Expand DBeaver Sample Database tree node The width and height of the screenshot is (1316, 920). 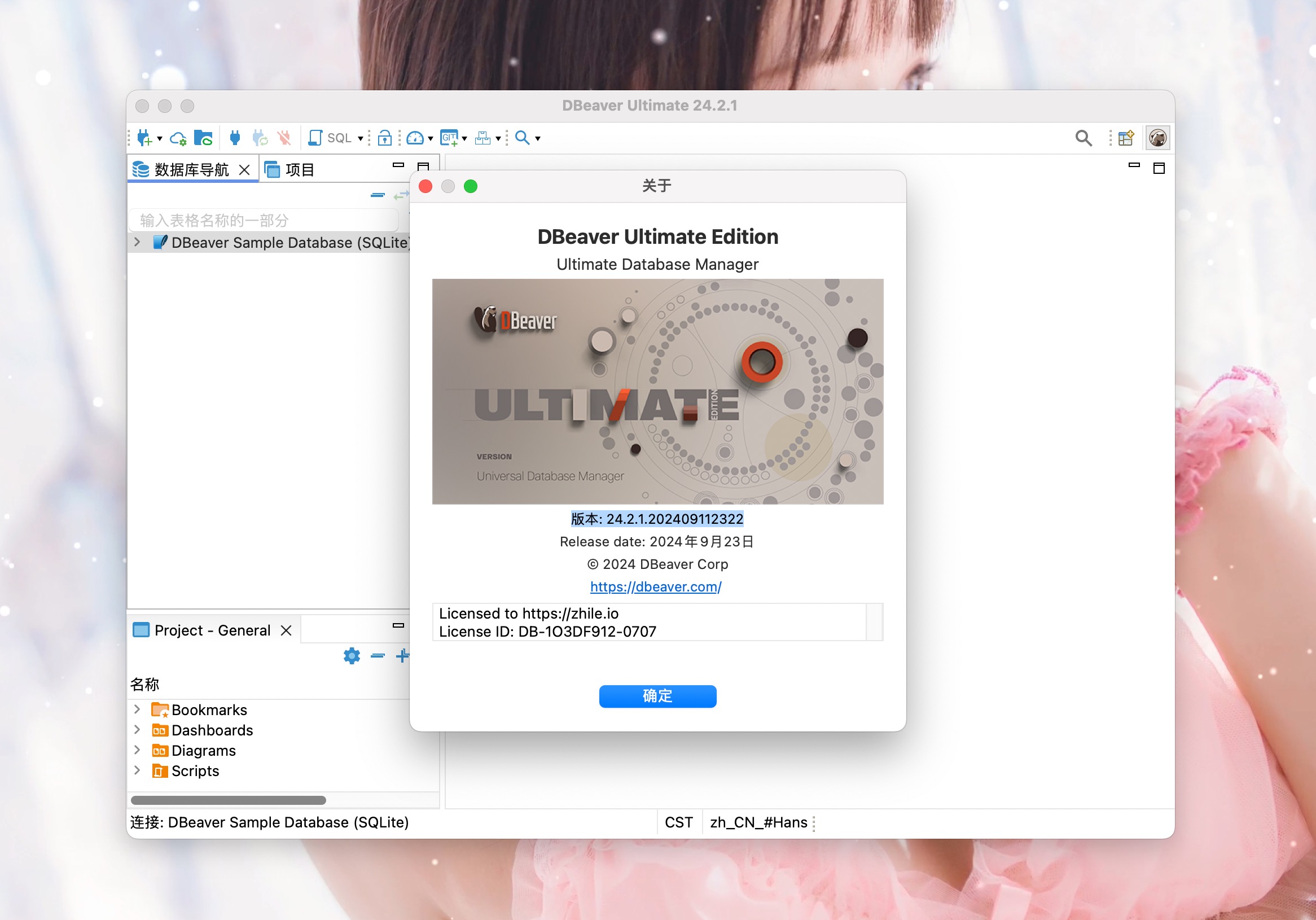(137, 242)
